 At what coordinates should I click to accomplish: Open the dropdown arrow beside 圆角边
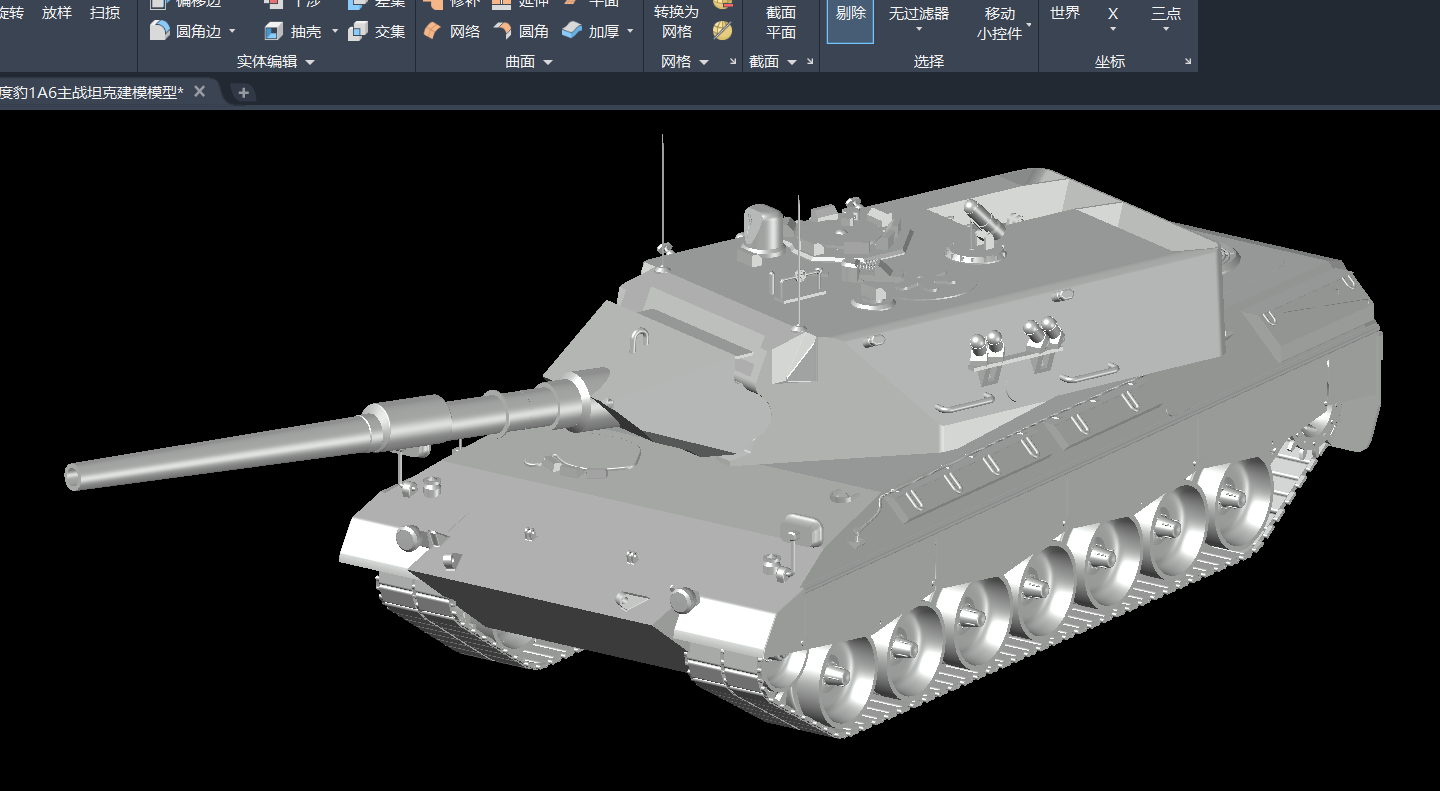(232, 31)
